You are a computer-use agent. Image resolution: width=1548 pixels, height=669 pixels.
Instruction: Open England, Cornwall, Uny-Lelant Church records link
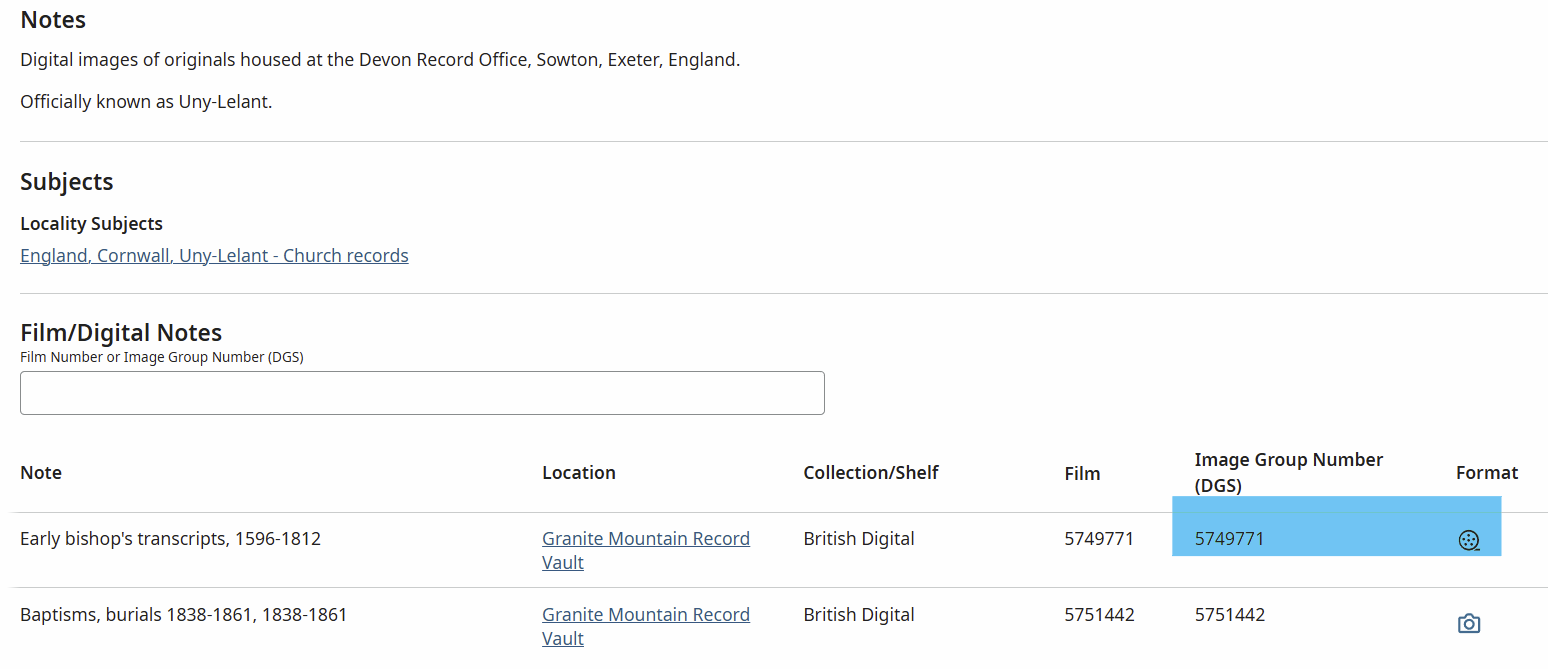[214, 255]
